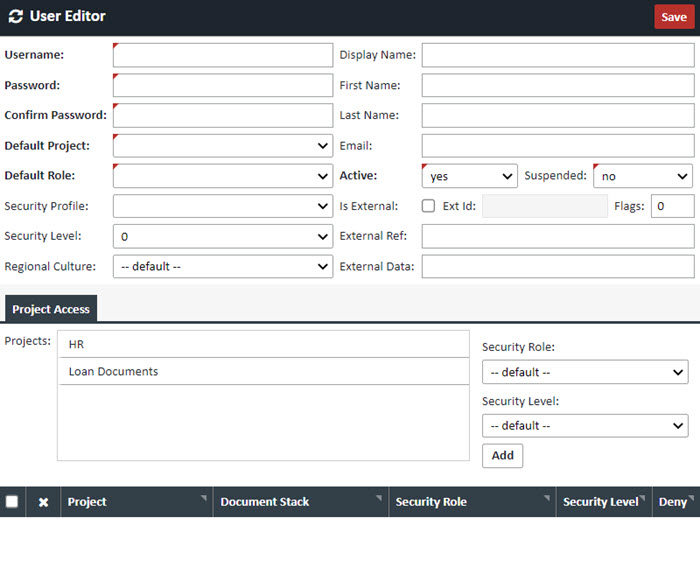Click the refresh icon beside User Editor
700x581 pixels.
[16, 17]
